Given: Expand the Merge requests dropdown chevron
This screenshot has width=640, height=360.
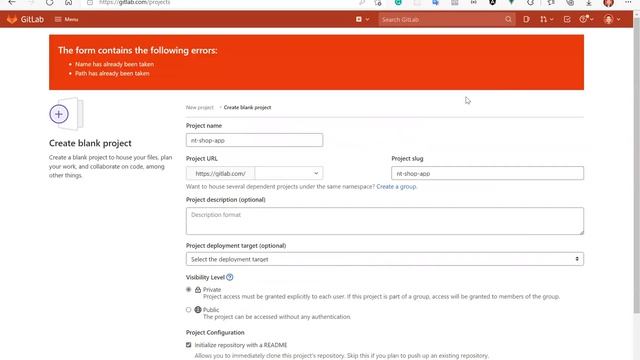Looking at the screenshot, I should tap(551, 19).
